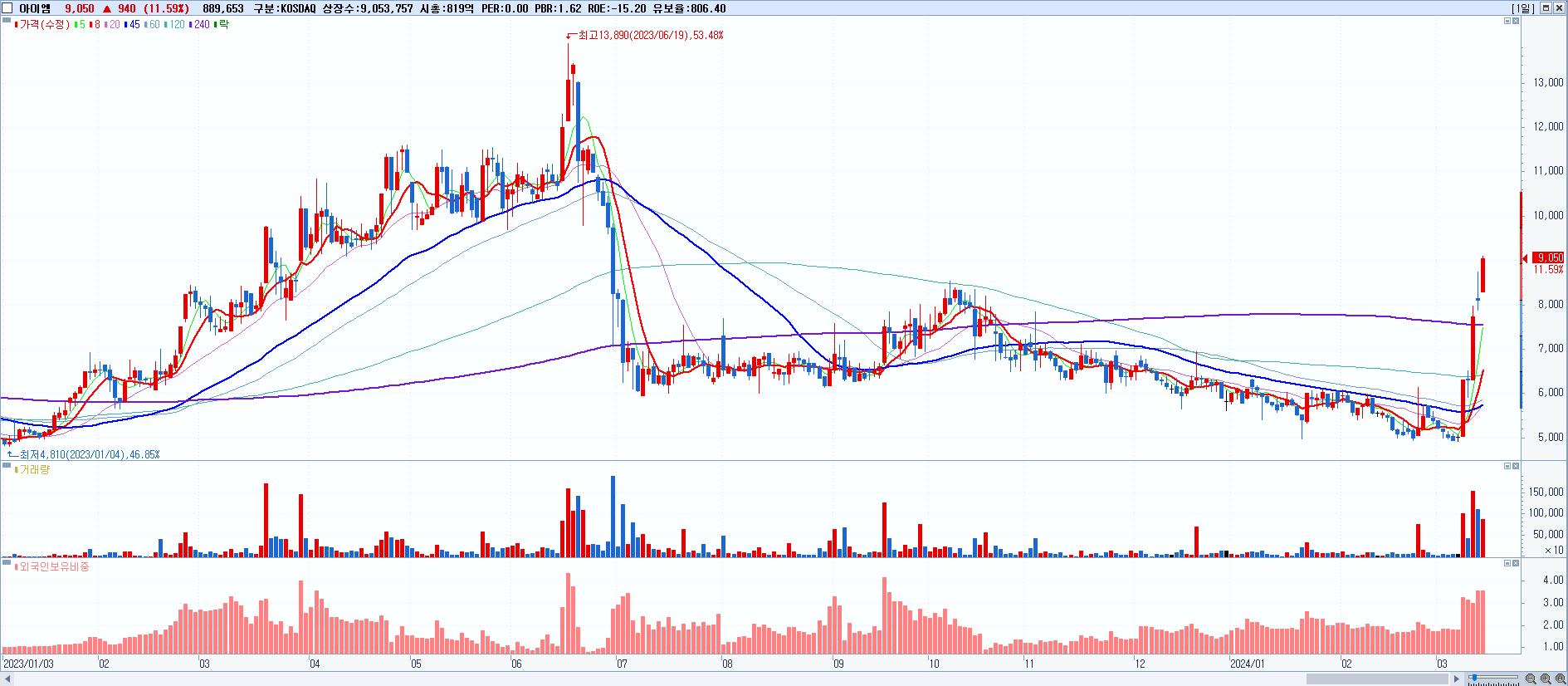Image resolution: width=1568 pixels, height=686 pixels.
Task: Click the 4.00 foreign ownership axis label
Action: coord(1553,581)
